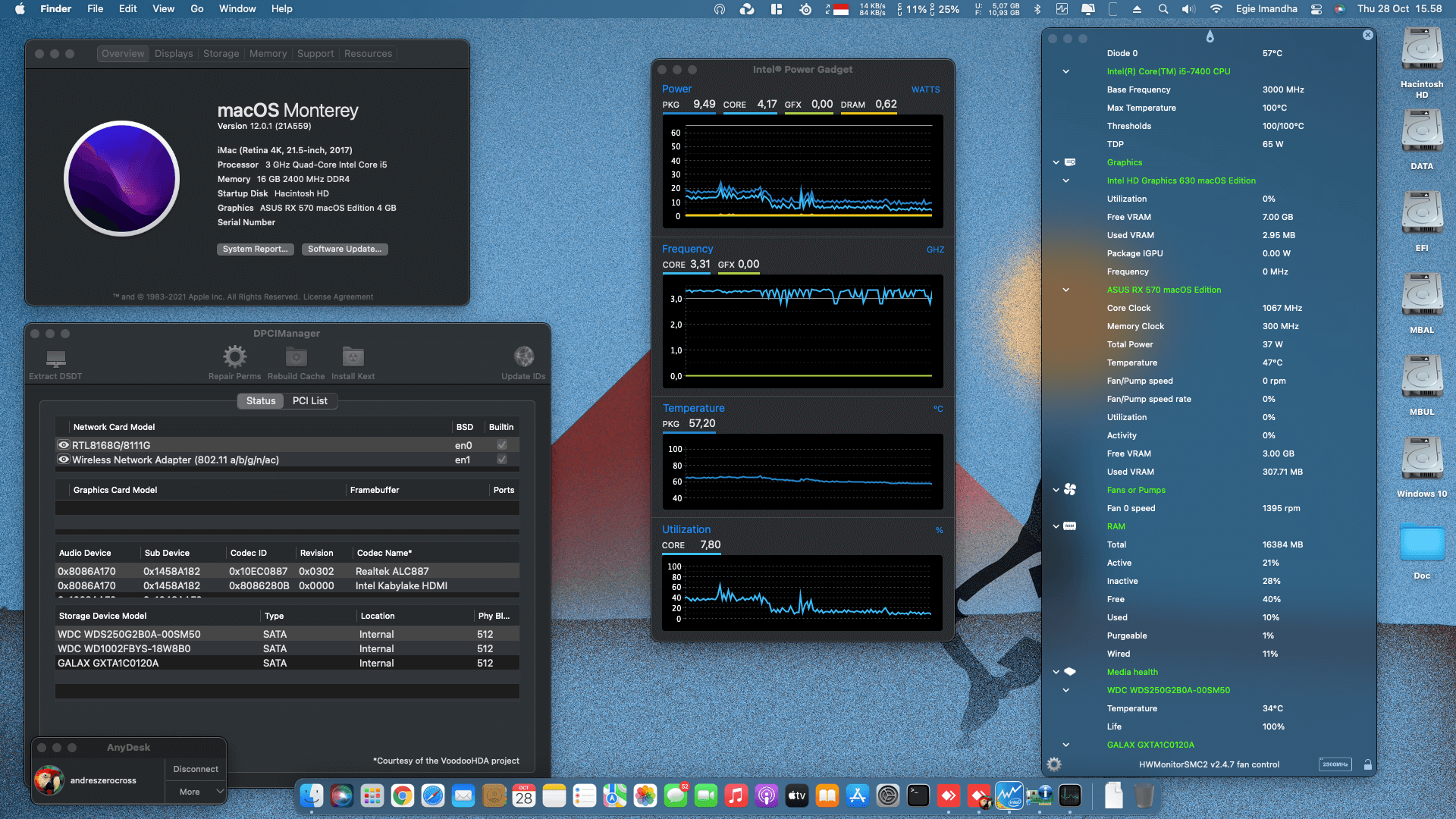Open Intel Power Gadget from the Dock
The width and height of the screenshot is (1456, 819).
click(x=1009, y=795)
